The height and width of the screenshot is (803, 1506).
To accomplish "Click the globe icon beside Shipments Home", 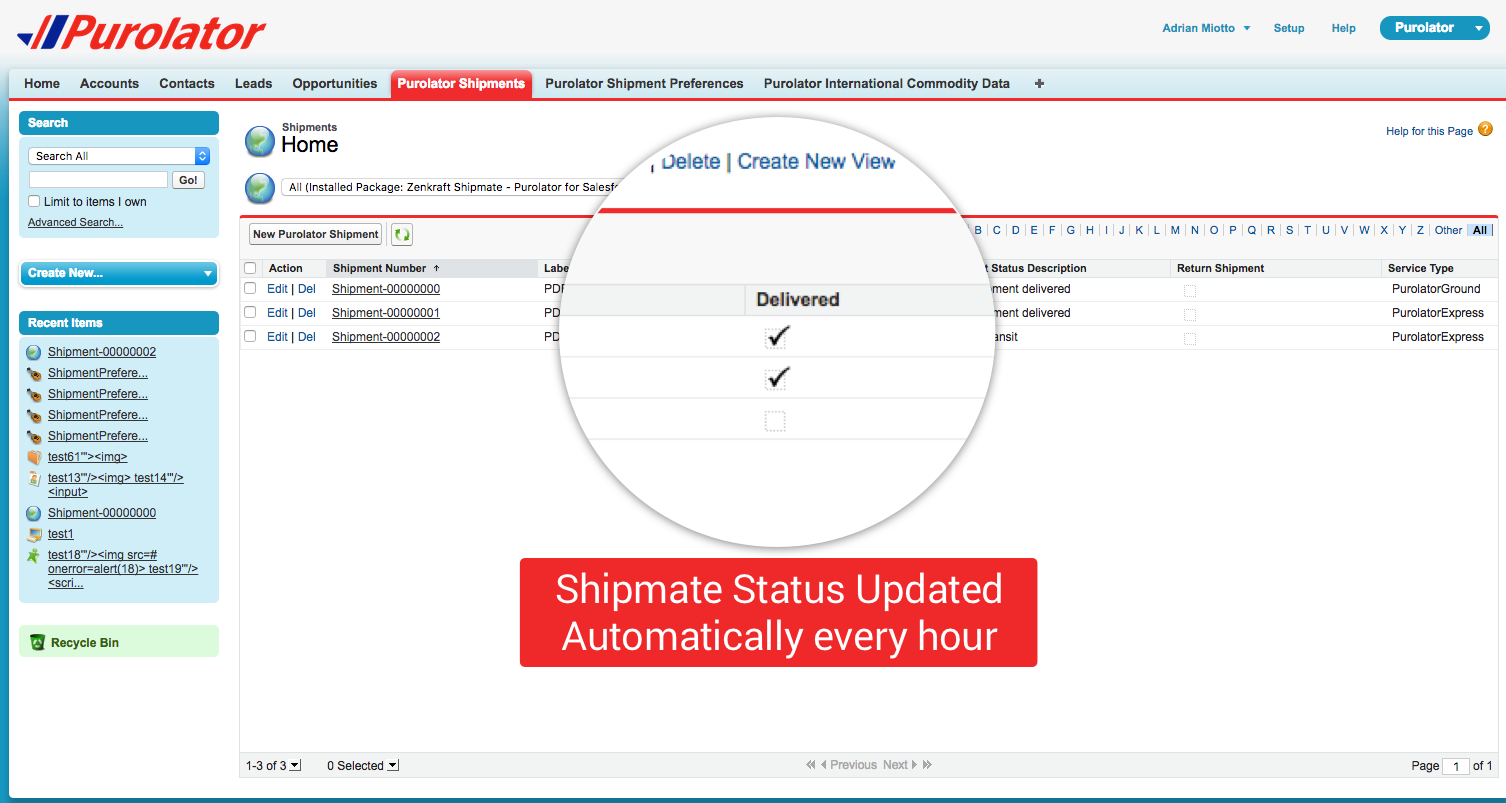I will point(260,142).
